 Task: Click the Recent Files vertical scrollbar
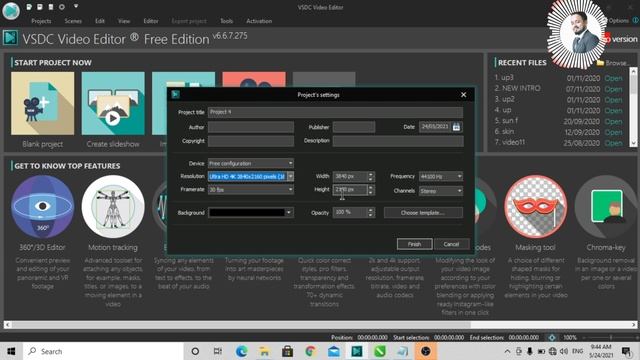[633, 107]
